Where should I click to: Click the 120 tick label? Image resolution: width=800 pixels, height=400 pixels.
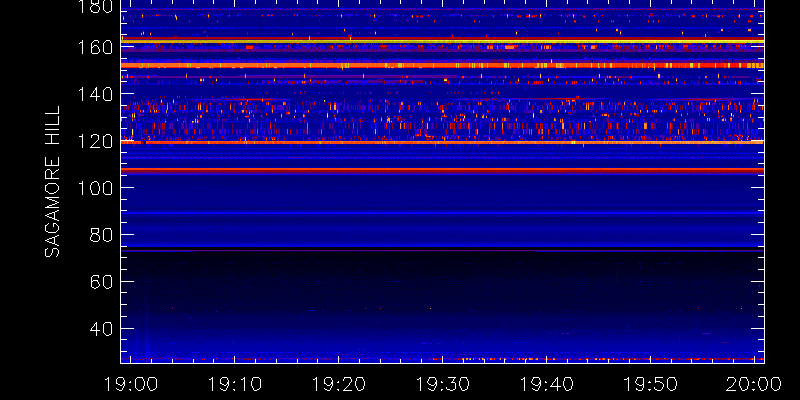(x=96, y=141)
